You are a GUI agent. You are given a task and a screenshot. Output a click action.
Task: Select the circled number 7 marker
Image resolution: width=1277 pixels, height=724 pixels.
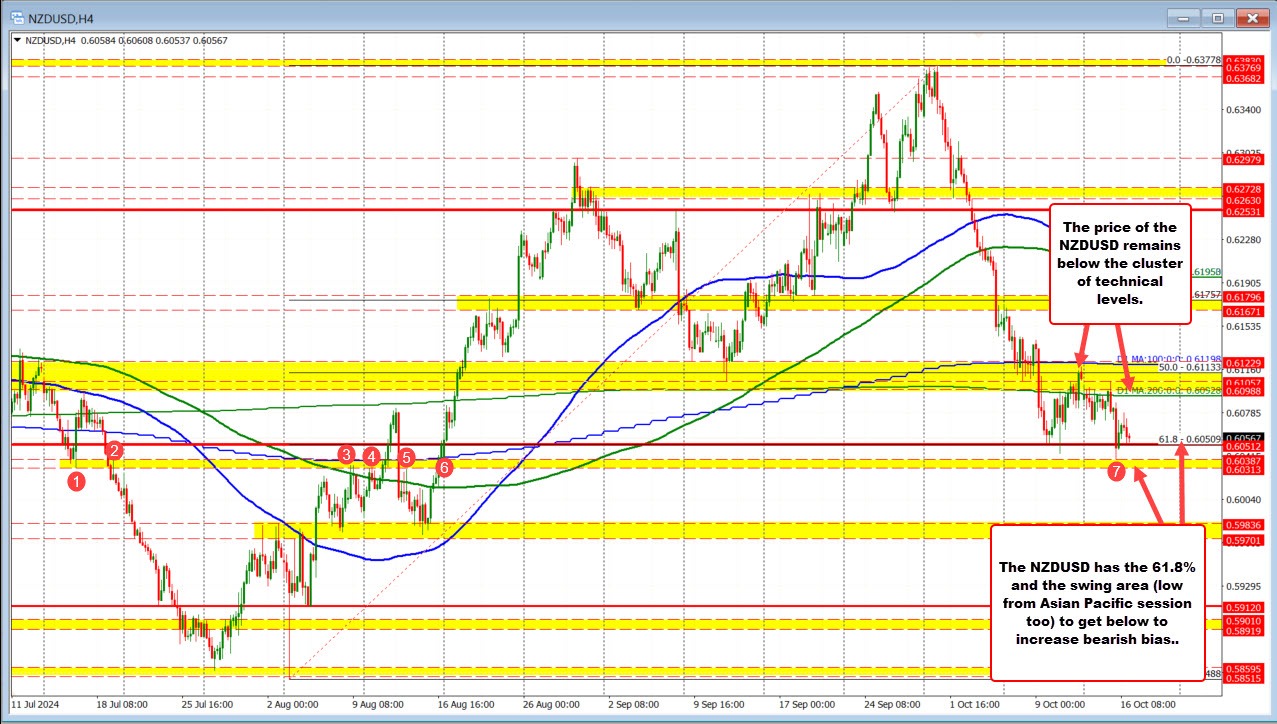pyautogui.click(x=1117, y=472)
